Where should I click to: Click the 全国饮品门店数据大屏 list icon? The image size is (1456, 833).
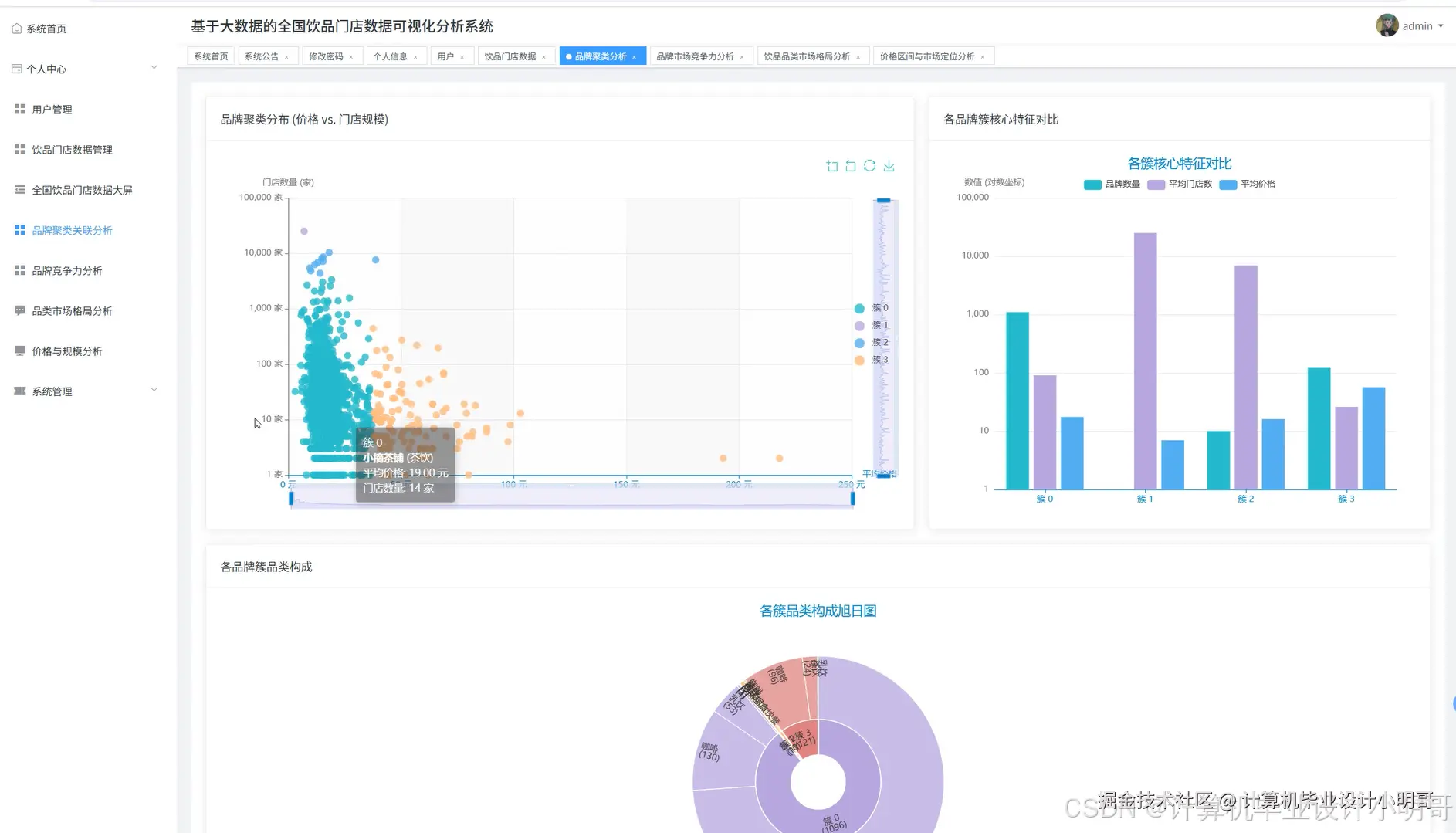(20, 189)
